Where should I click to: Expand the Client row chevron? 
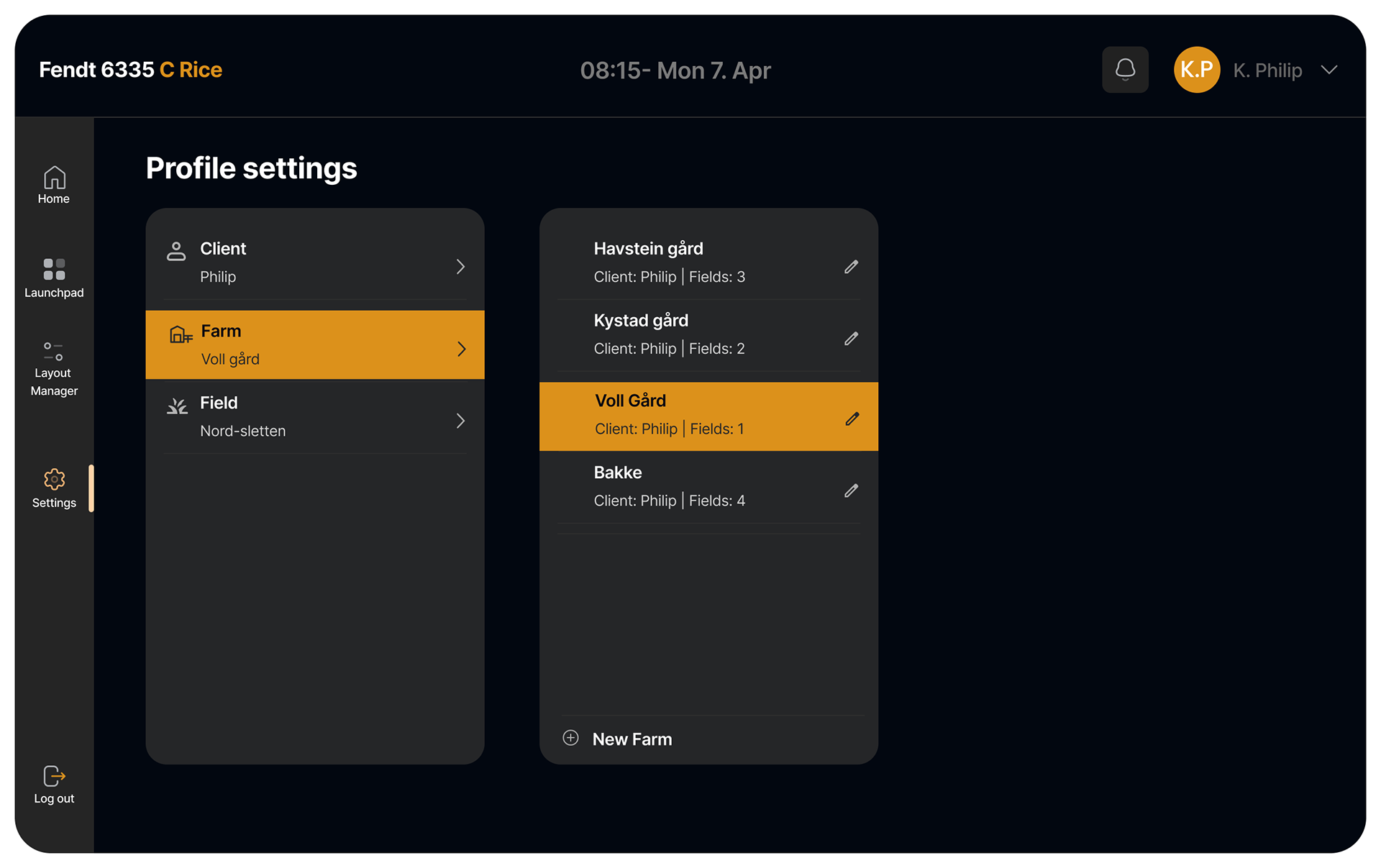click(460, 267)
